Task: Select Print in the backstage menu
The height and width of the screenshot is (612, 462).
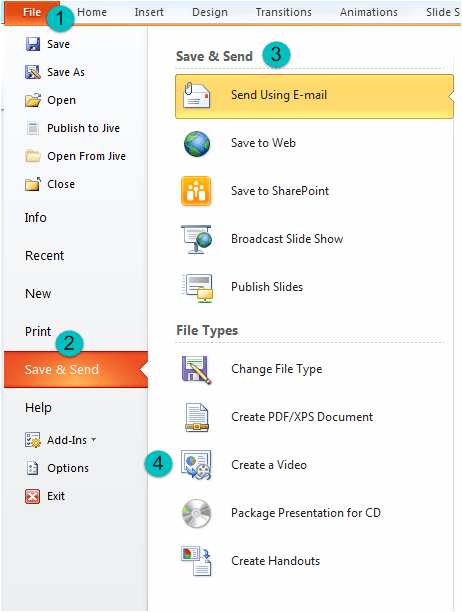Action: 38,331
